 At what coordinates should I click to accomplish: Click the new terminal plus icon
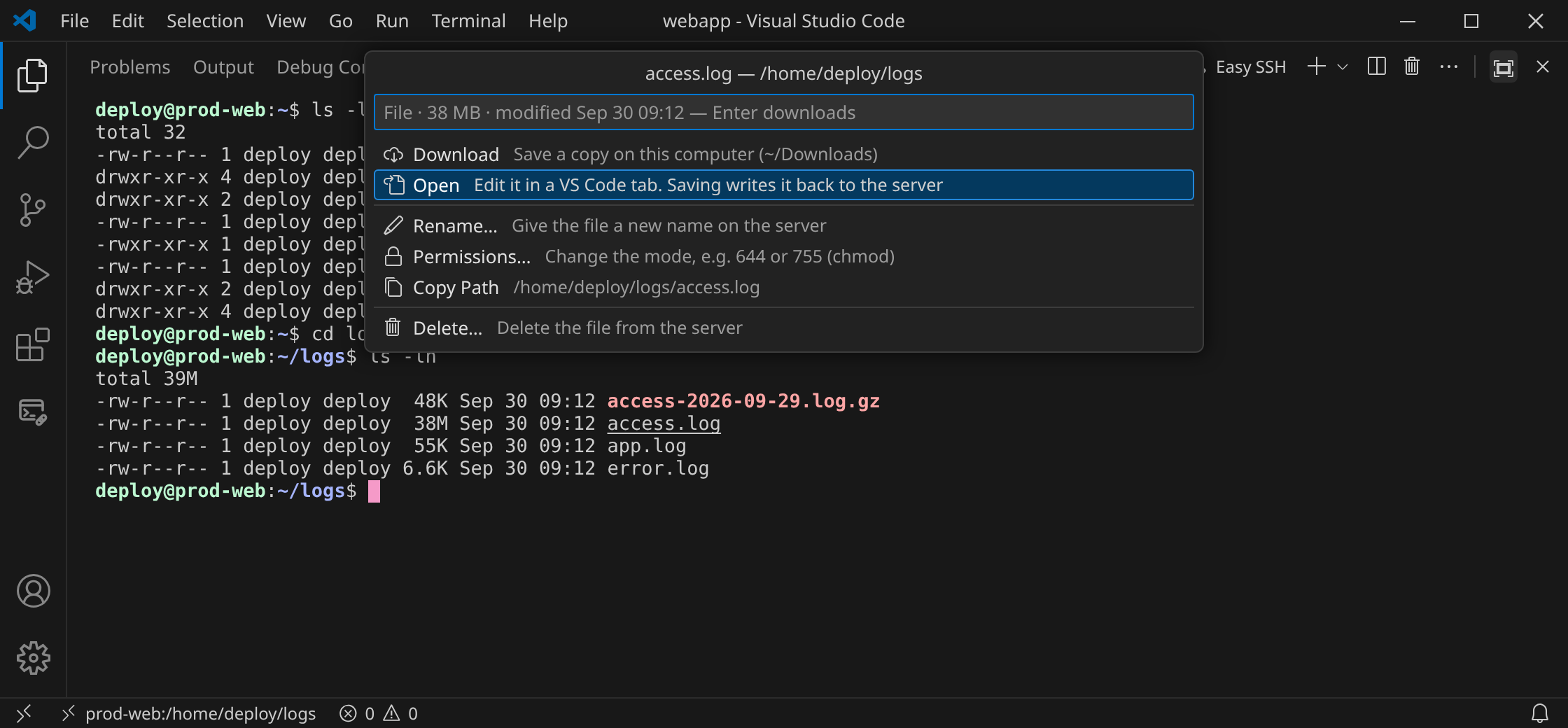click(x=1317, y=66)
